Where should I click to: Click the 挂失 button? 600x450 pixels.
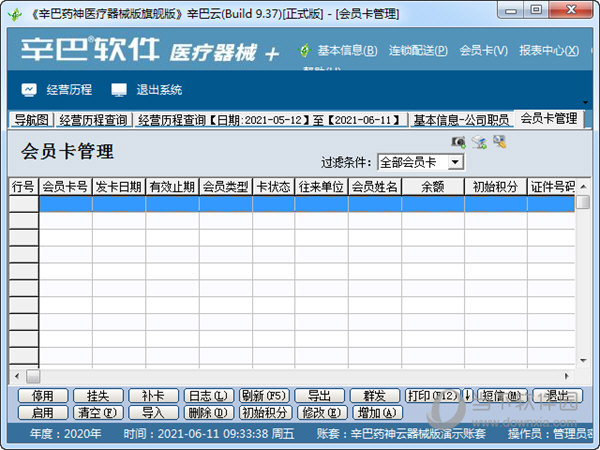click(x=98, y=395)
